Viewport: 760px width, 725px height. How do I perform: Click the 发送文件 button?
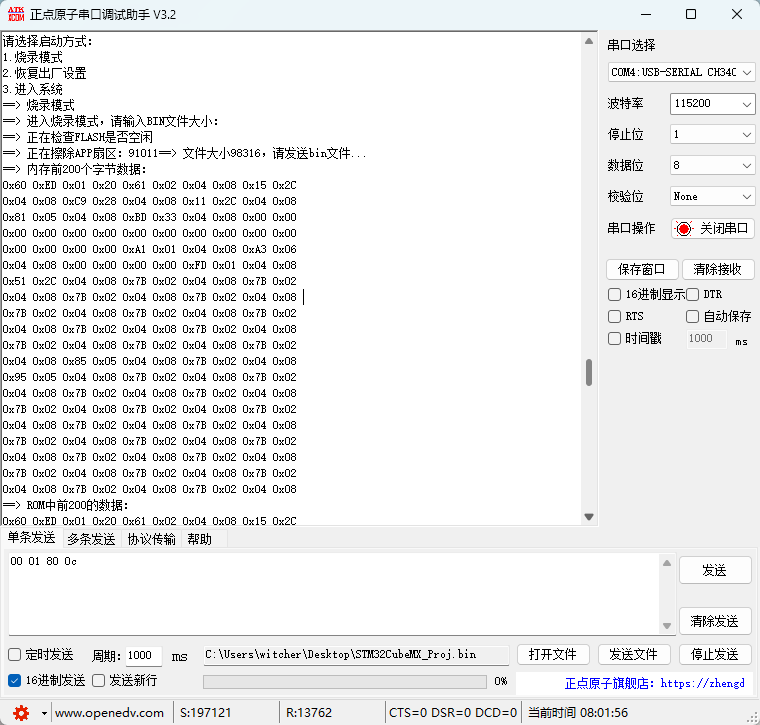tap(634, 655)
